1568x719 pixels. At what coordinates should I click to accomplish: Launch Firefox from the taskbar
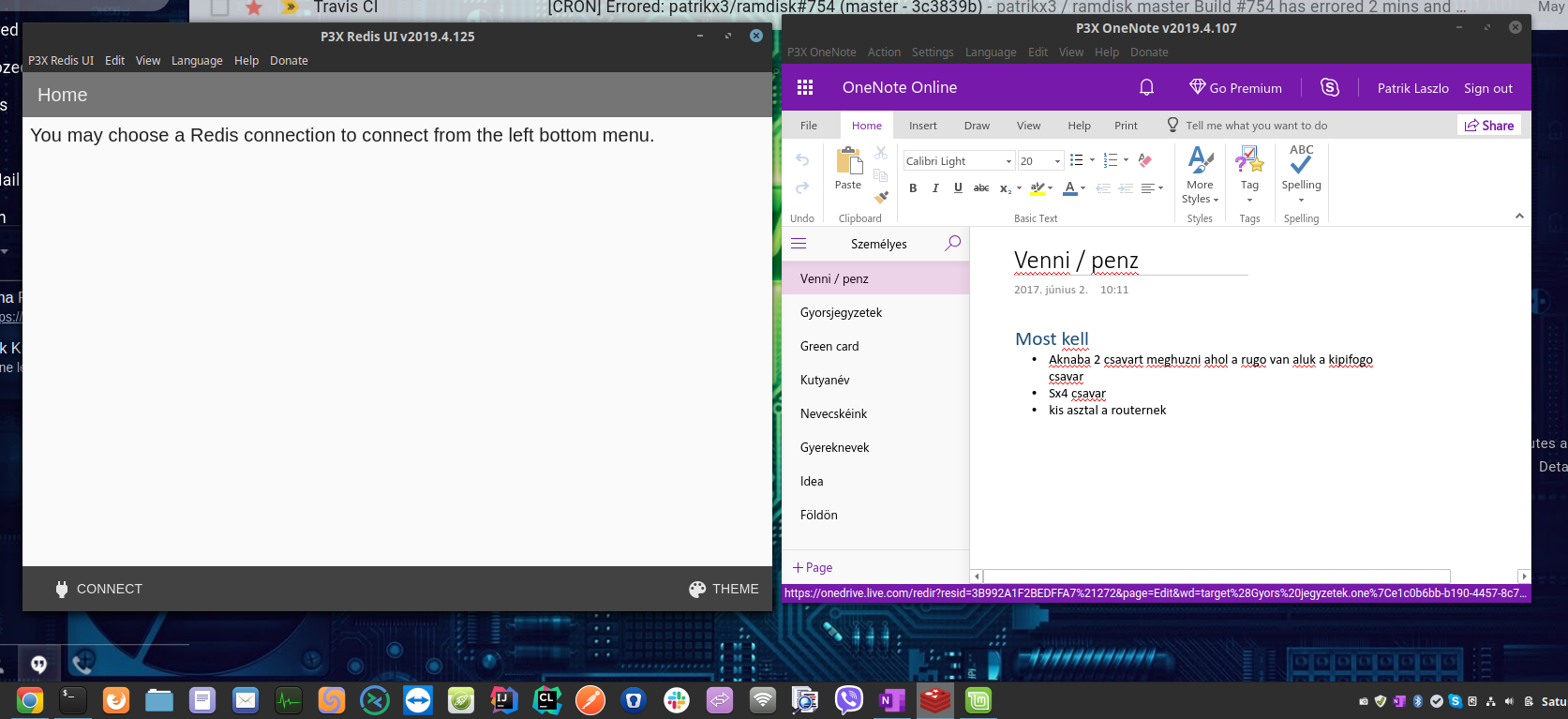[x=116, y=700]
